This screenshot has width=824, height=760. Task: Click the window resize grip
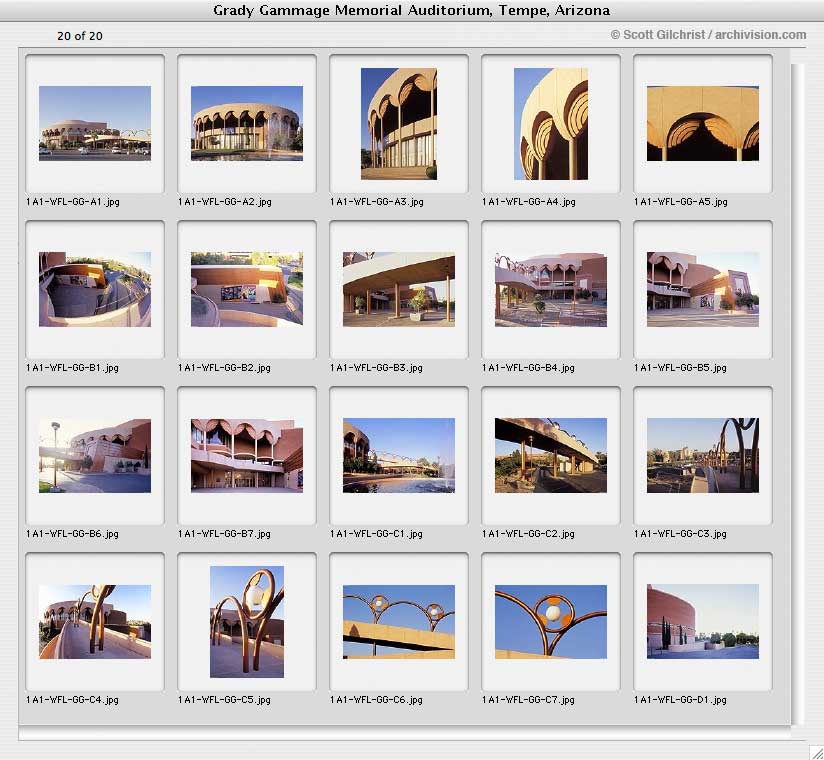816,752
